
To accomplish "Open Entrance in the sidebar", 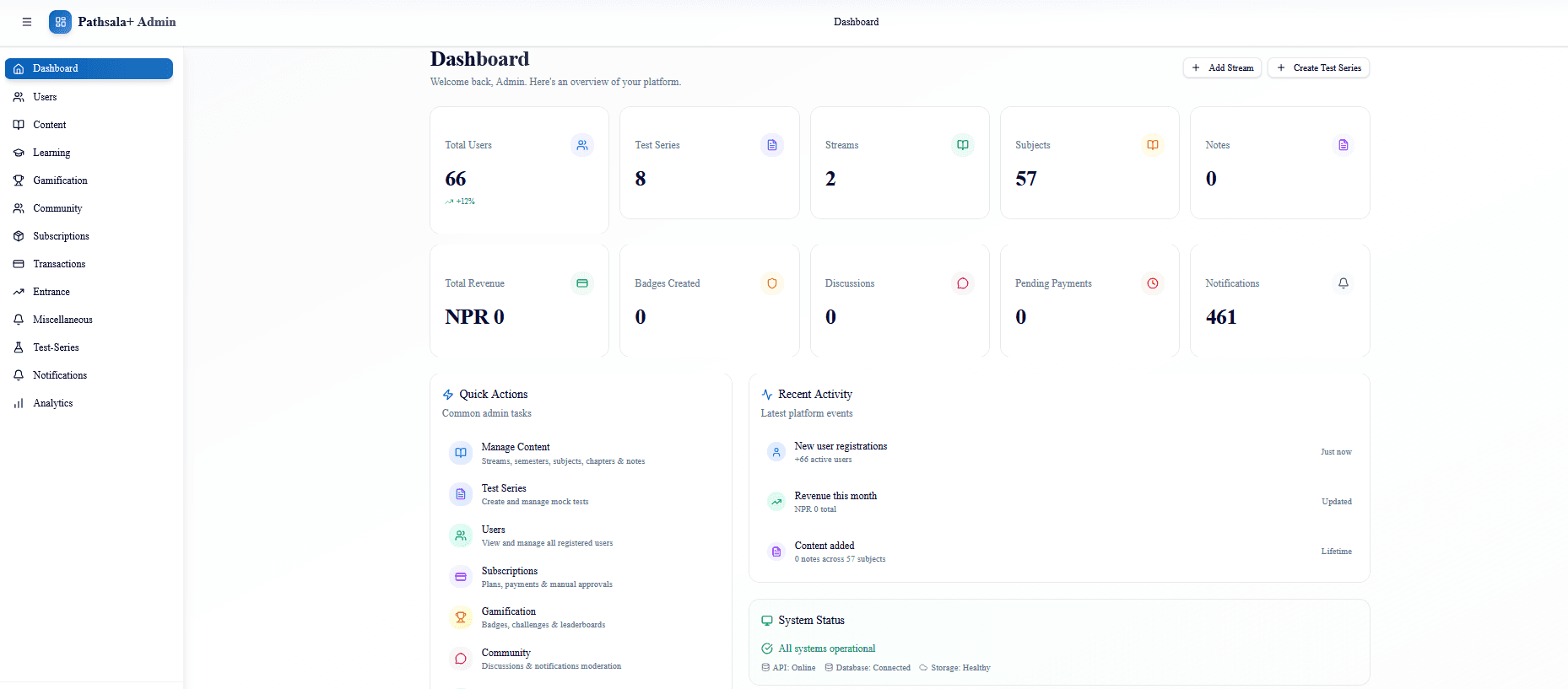I will tap(89, 292).
